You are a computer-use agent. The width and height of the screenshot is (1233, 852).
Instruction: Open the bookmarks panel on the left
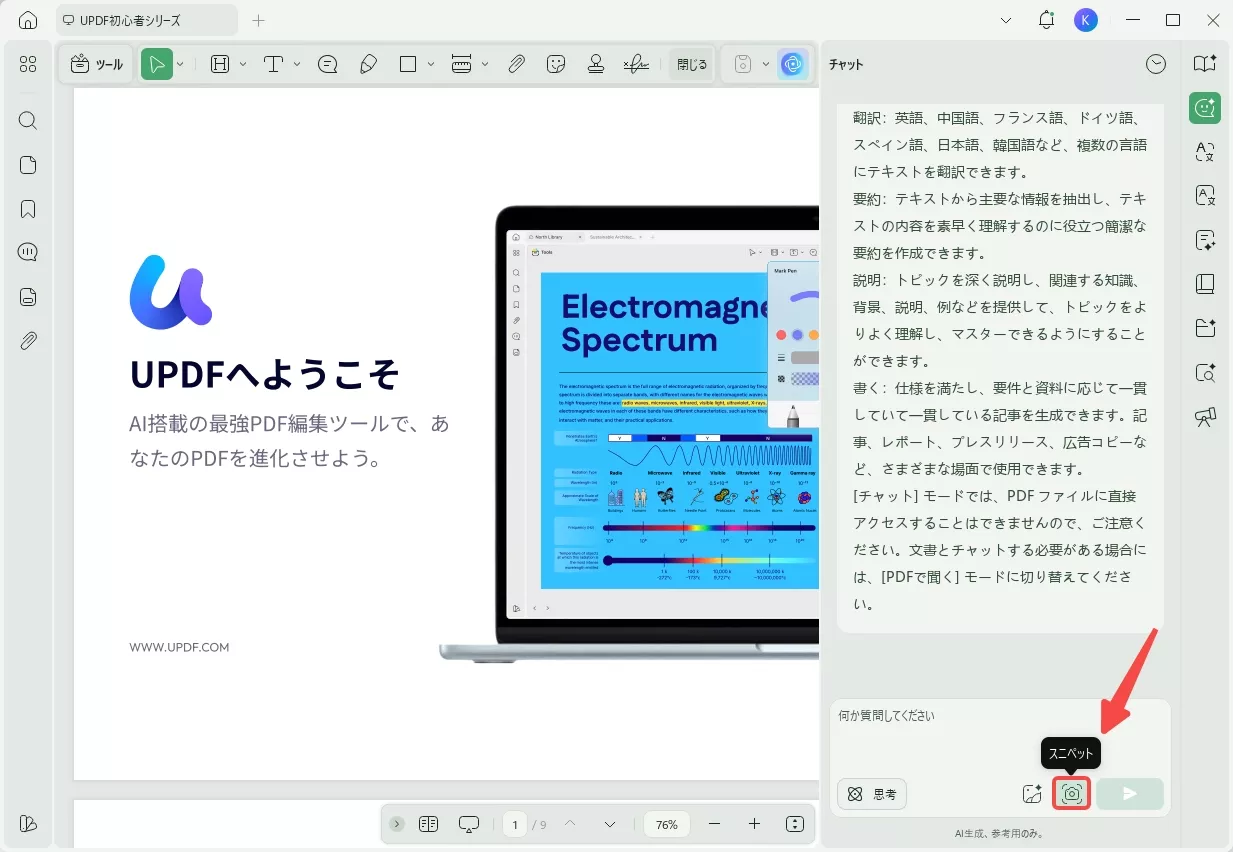tap(27, 208)
